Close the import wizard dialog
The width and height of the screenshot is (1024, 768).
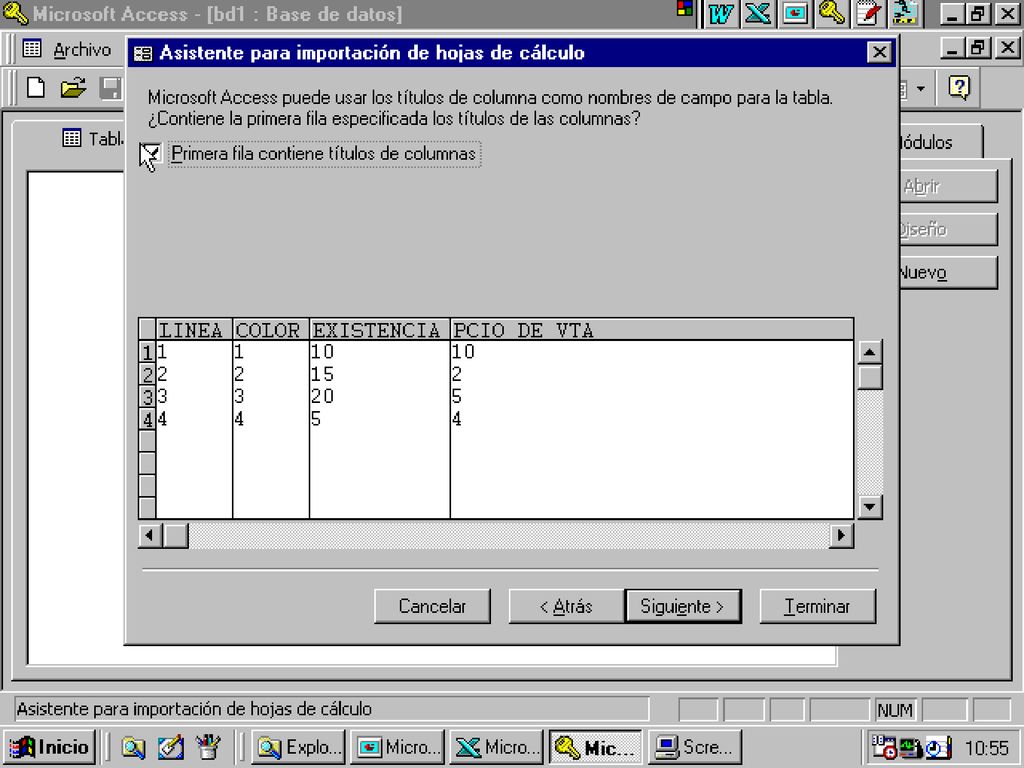(x=879, y=52)
